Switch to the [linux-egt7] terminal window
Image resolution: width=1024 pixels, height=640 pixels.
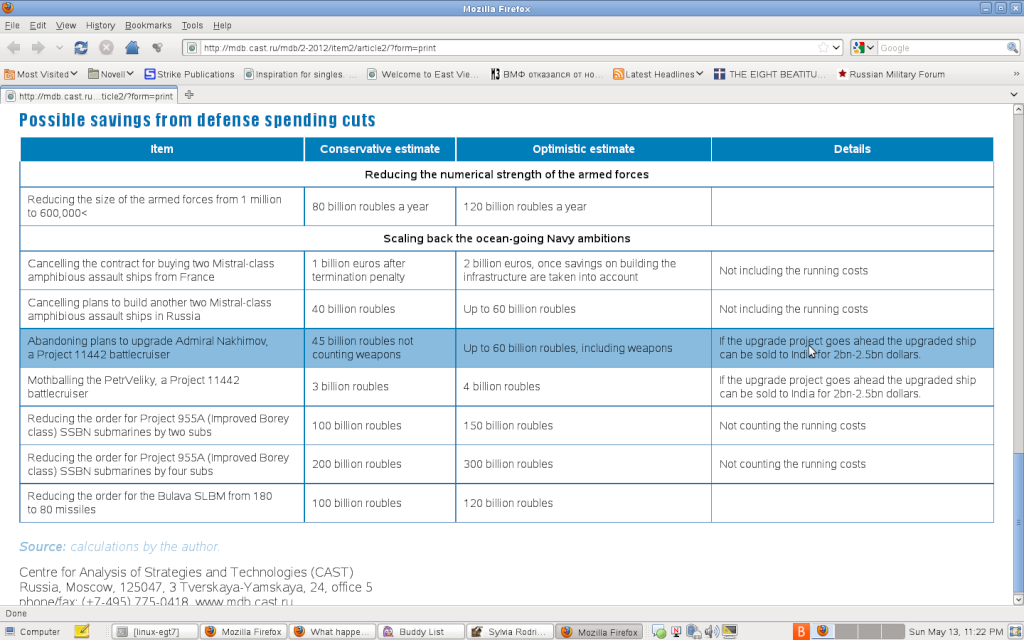pos(155,632)
